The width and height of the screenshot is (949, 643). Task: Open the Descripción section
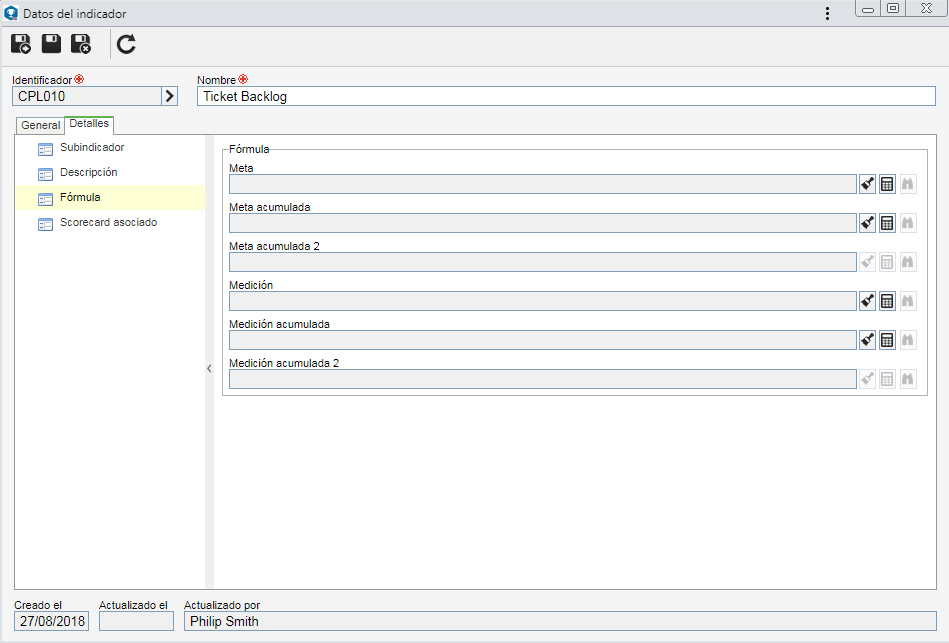tap(110, 173)
